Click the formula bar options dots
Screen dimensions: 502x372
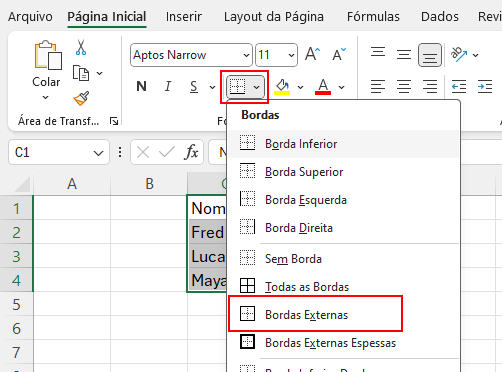tap(120, 152)
